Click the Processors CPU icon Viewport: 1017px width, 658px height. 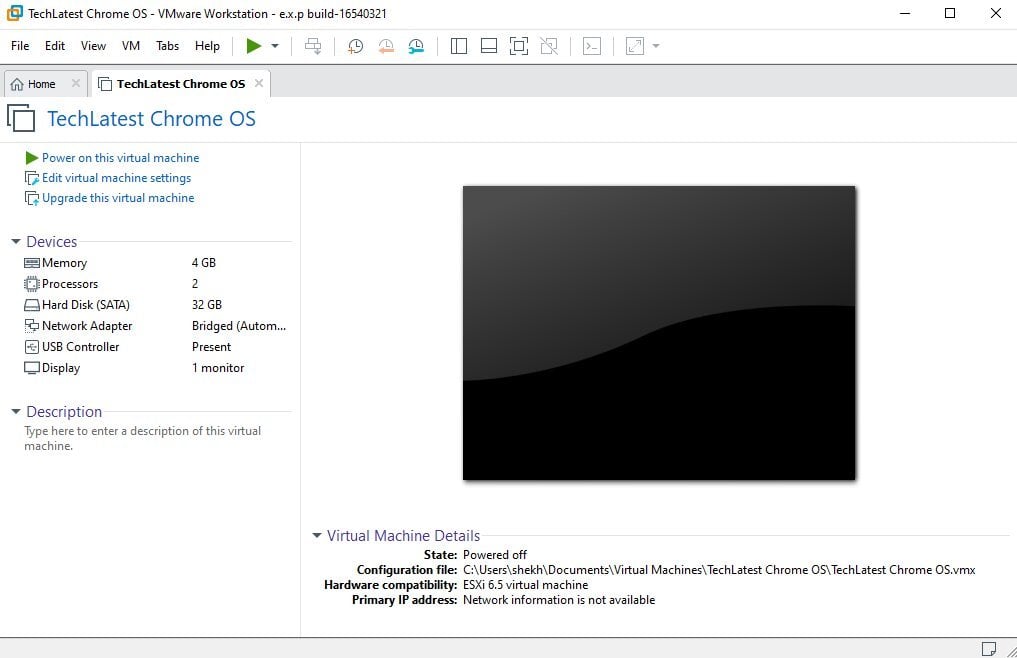coord(32,284)
